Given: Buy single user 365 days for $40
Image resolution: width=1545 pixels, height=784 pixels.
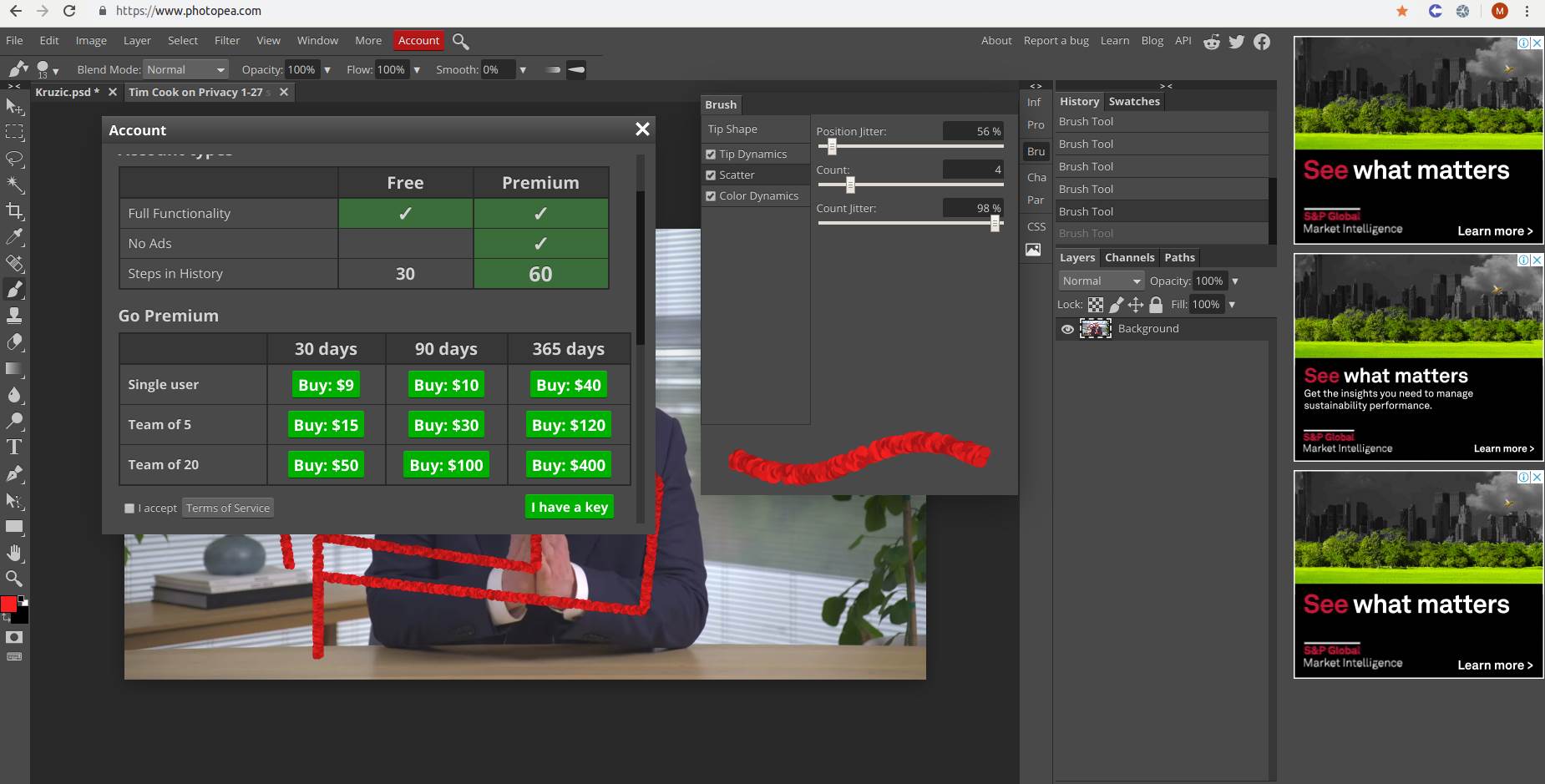Looking at the screenshot, I should coord(568,385).
